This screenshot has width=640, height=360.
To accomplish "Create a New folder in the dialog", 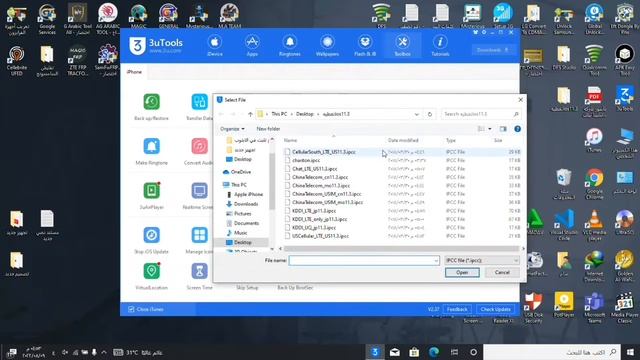I will [268, 129].
